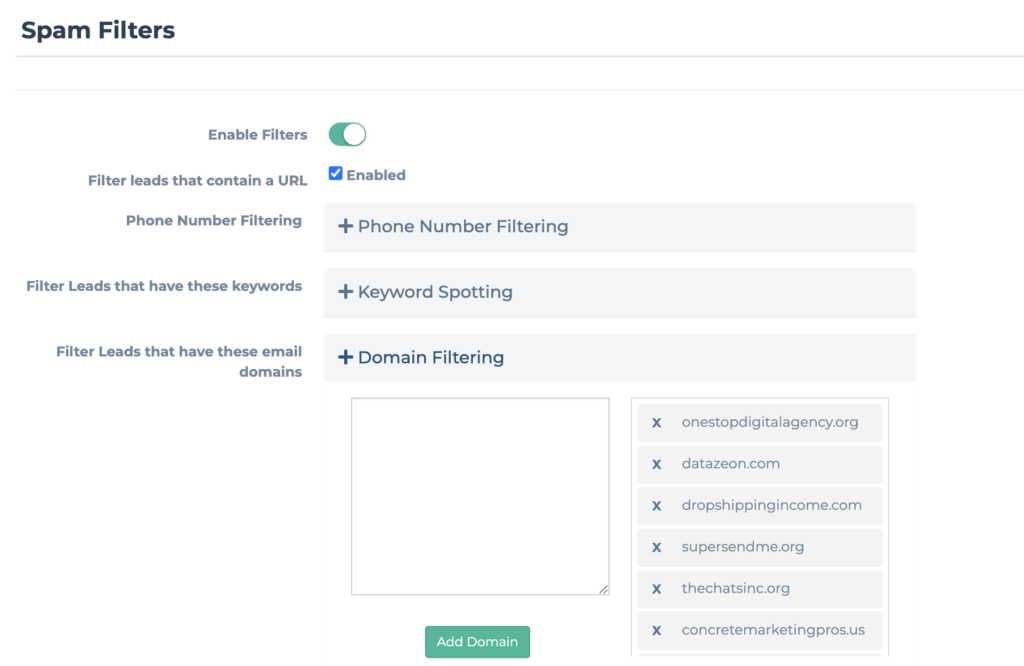Click inside the domain entry text area
Screen dimensions: 1024x666
pyautogui.click(x=479, y=495)
